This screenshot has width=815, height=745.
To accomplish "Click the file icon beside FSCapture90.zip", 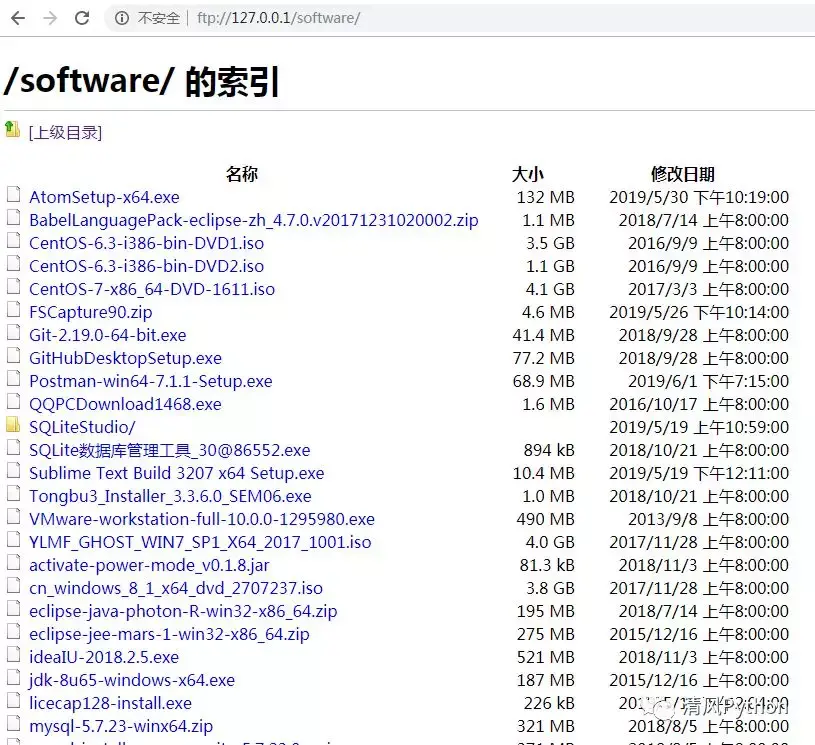I will (x=14, y=311).
